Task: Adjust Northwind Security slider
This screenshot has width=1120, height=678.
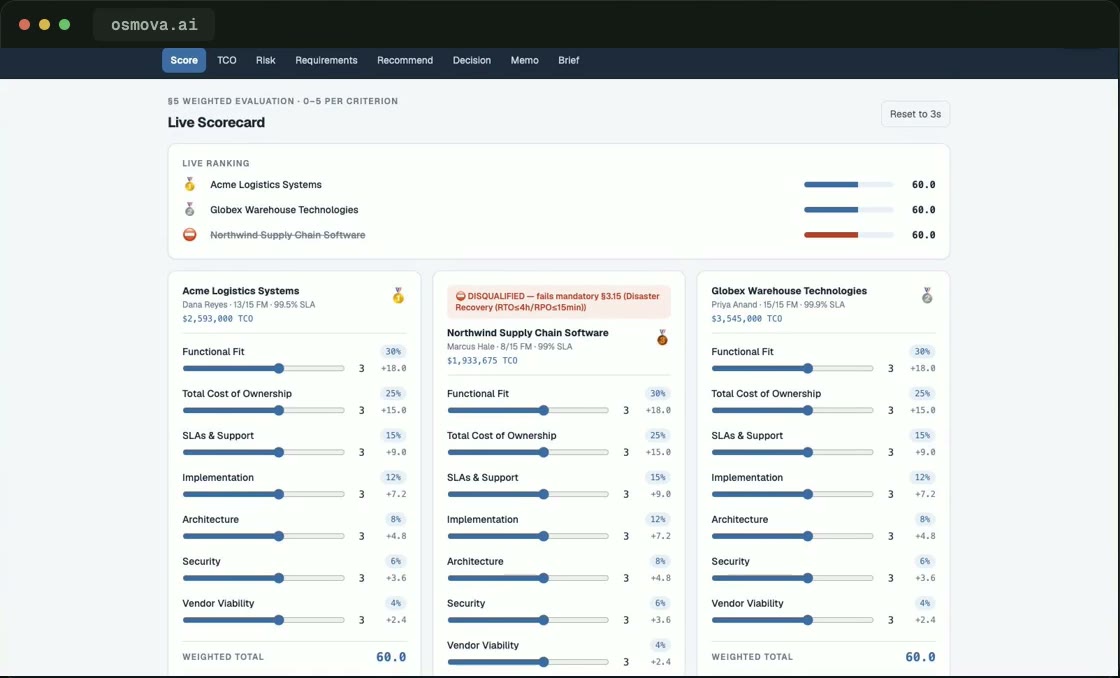Action: coord(528,620)
